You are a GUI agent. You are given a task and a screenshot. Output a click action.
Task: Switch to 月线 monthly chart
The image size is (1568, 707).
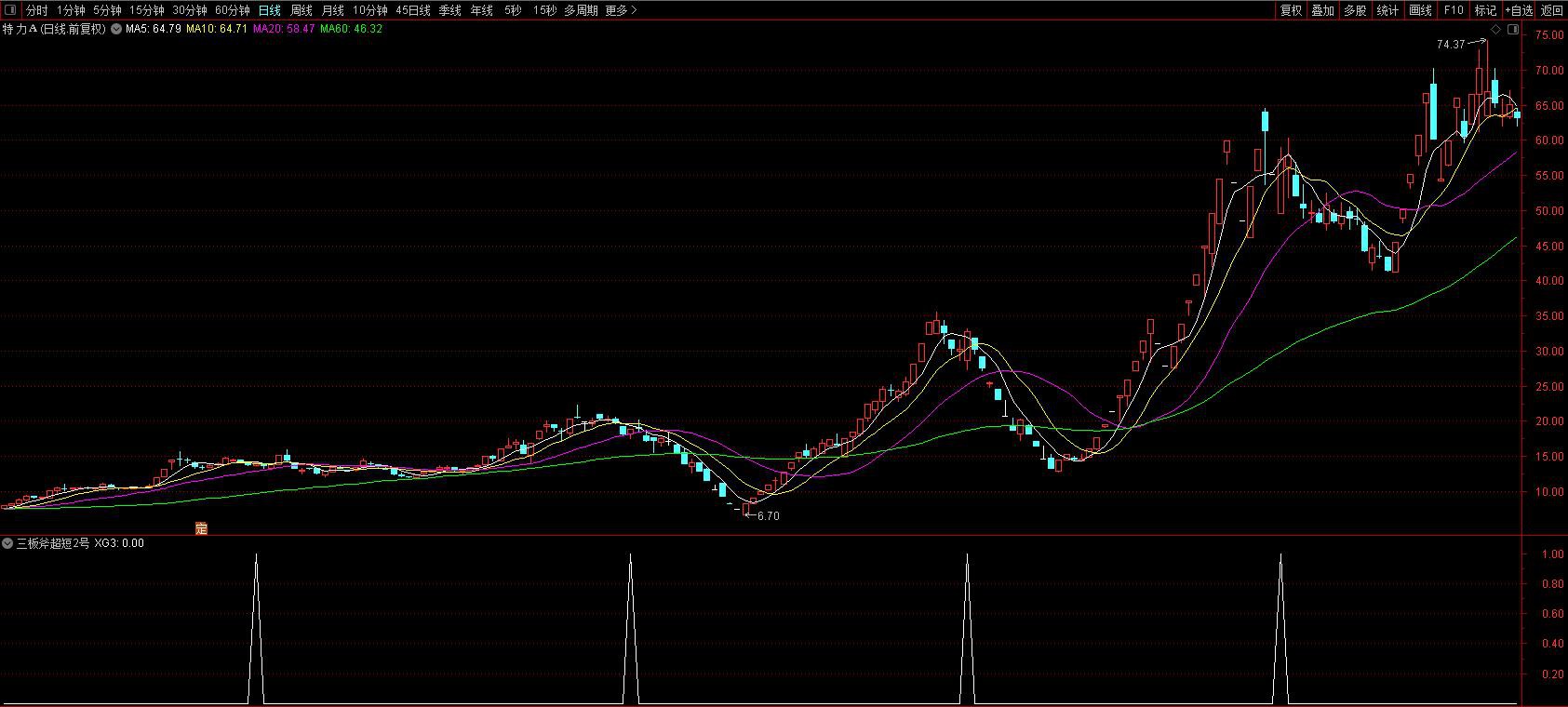(332, 10)
